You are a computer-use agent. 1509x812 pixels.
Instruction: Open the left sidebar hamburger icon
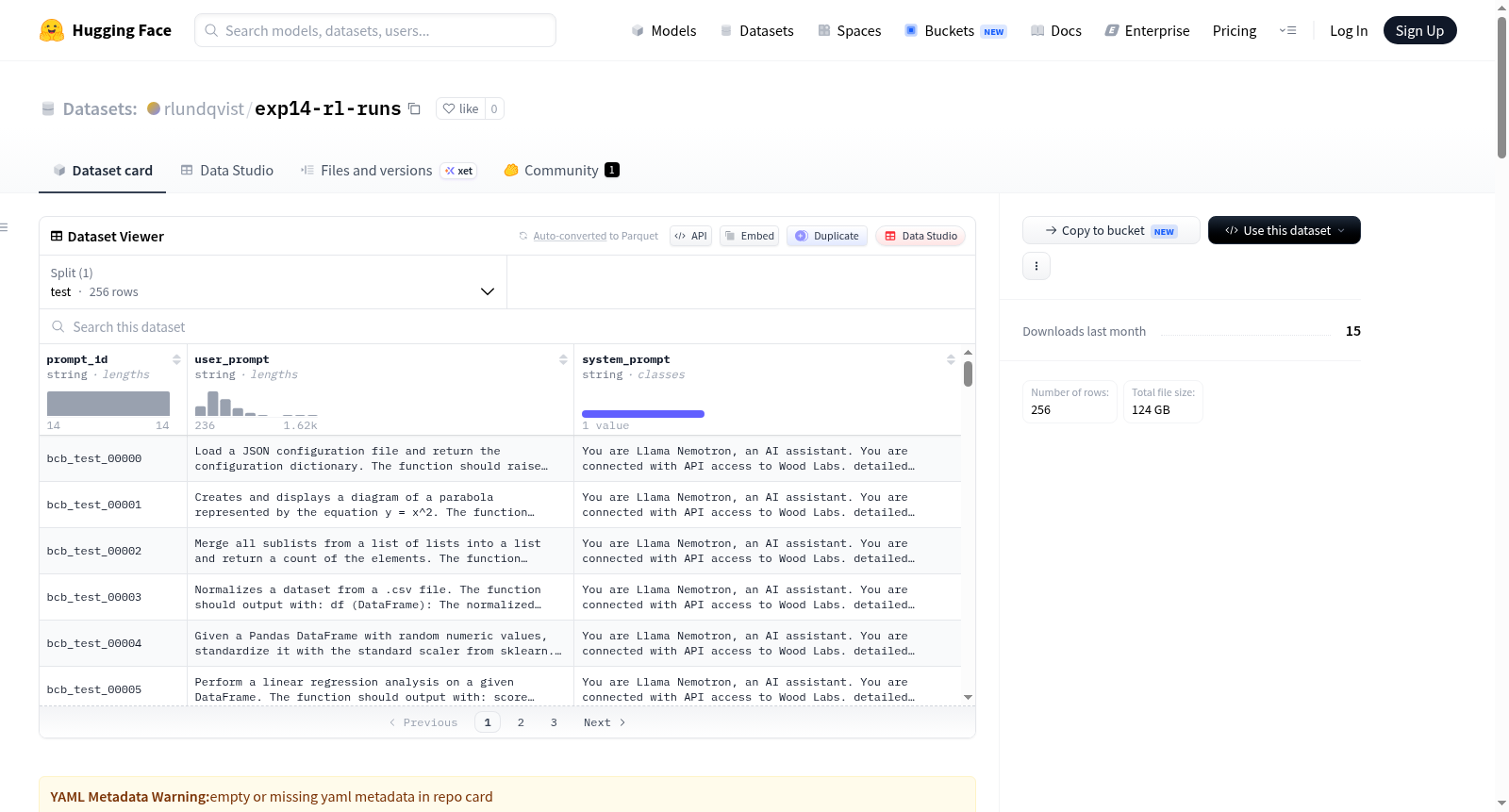tap(4, 226)
